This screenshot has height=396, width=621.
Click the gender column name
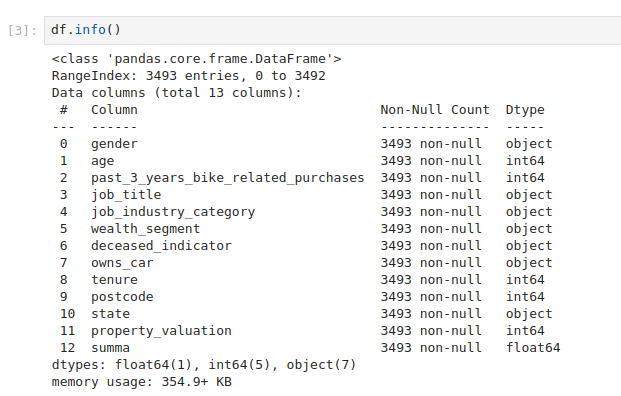point(114,144)
